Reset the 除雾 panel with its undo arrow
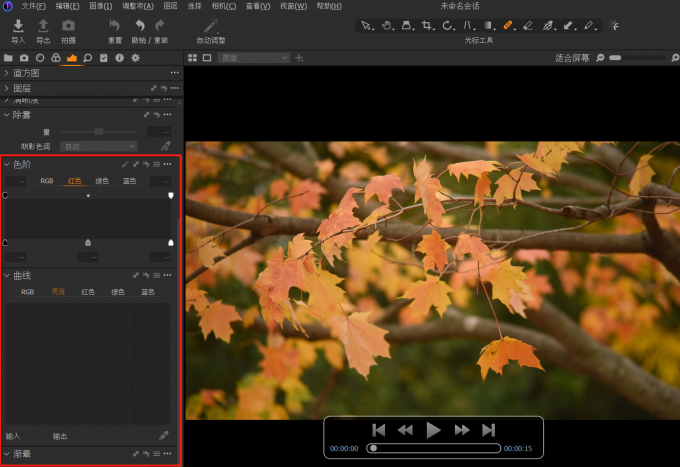This screenshot has width=680, height=467. [x=157, y=115]
